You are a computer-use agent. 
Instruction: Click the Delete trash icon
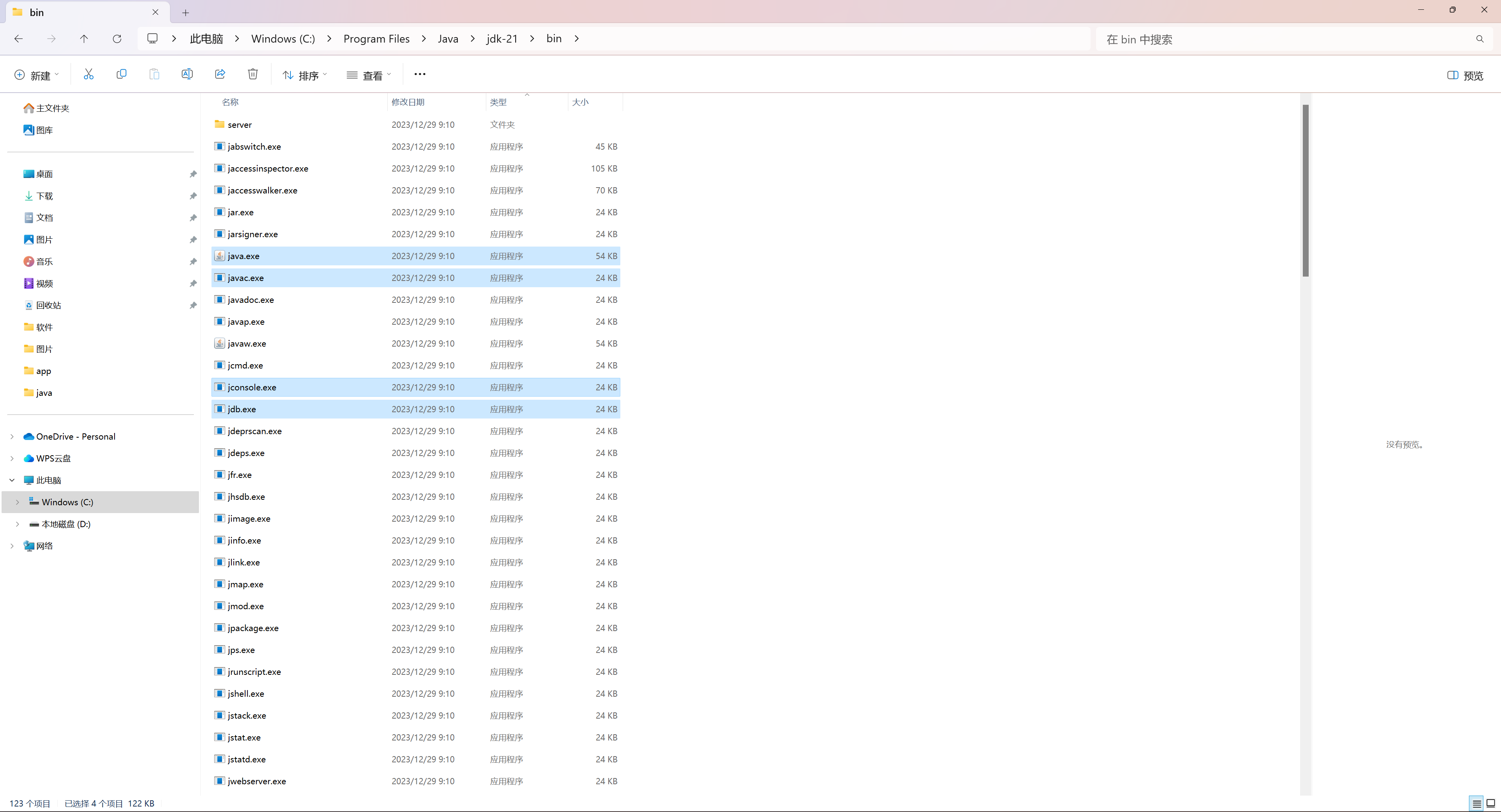(x=253, y=74)
